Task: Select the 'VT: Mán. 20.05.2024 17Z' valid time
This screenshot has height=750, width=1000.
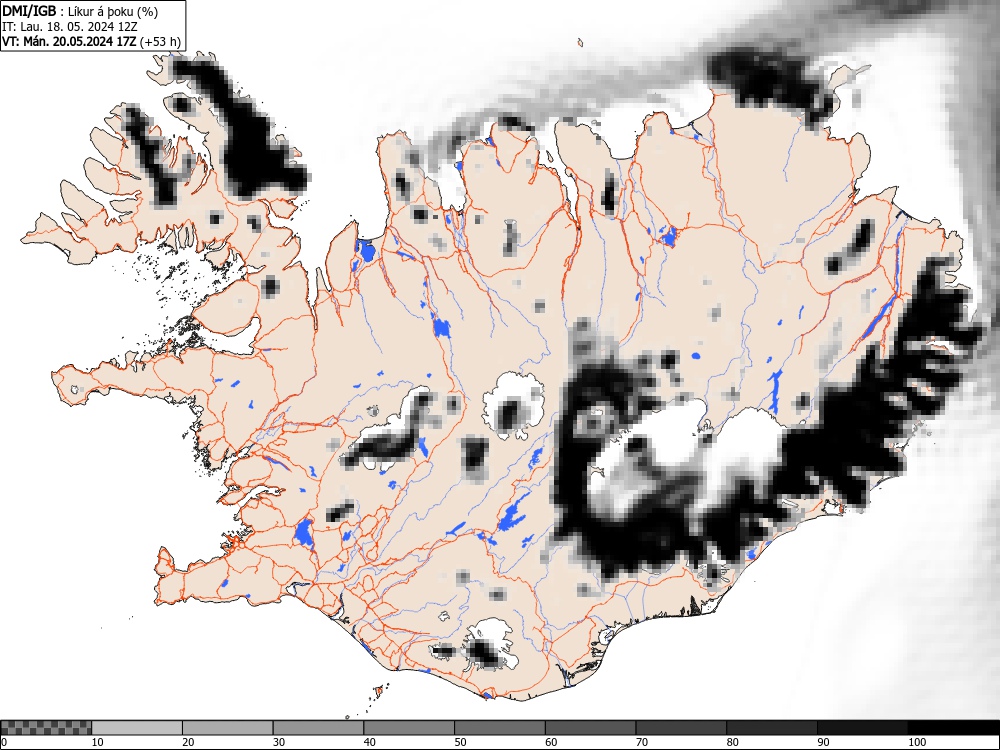Action: (x=69, y=42)
